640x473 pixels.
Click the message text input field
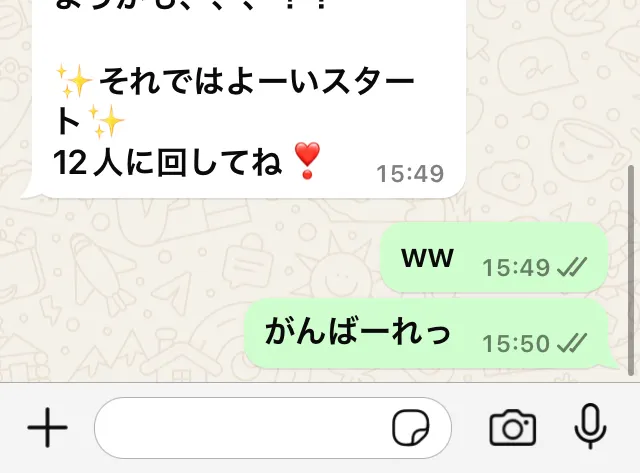273,427
